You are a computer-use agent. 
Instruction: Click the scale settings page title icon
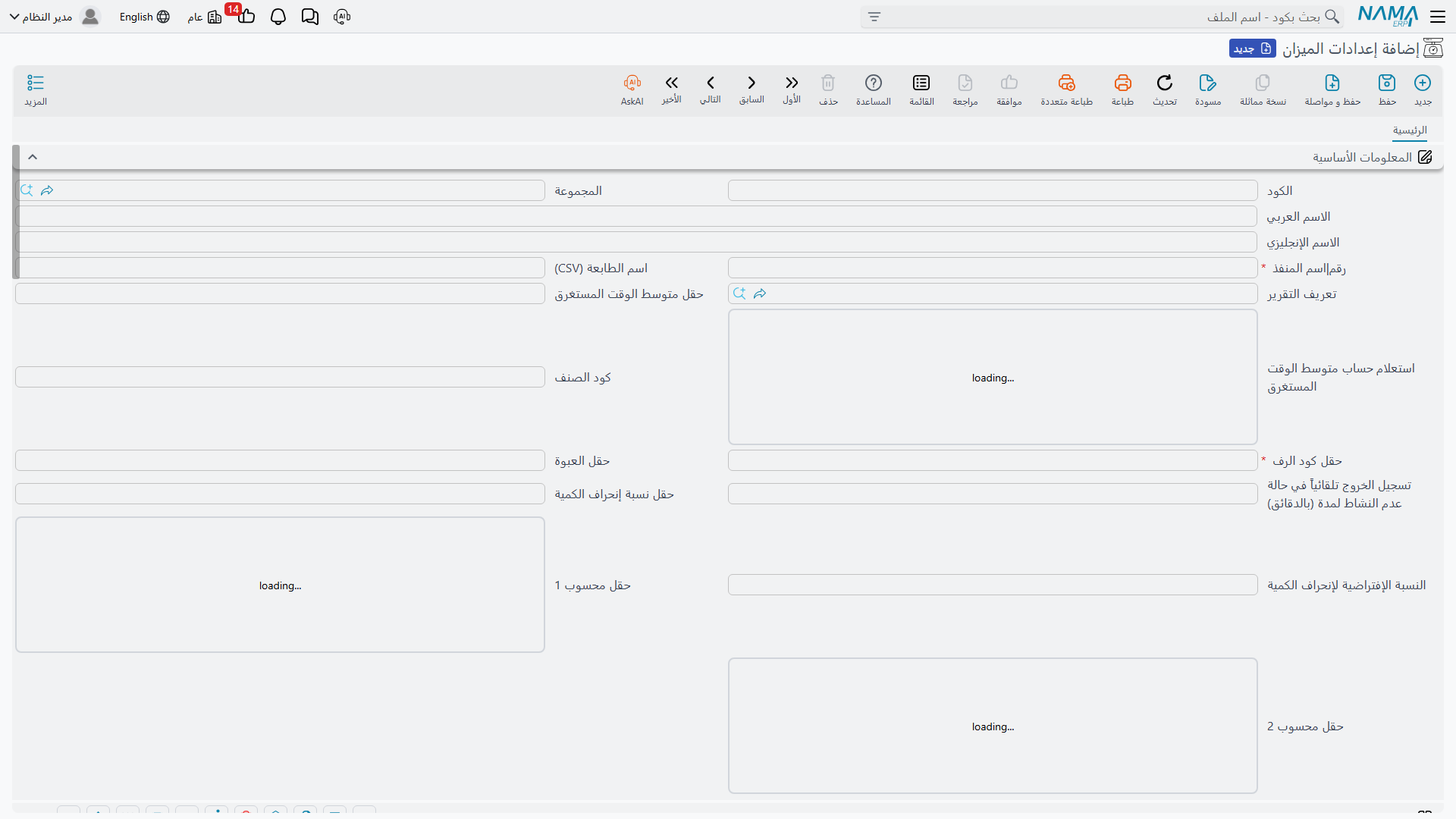1433,49
